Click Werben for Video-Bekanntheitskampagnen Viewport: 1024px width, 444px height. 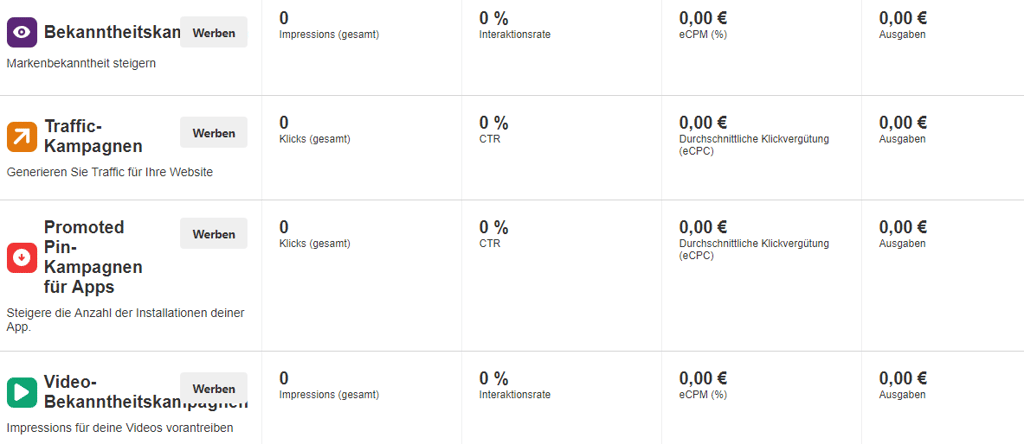214,388
